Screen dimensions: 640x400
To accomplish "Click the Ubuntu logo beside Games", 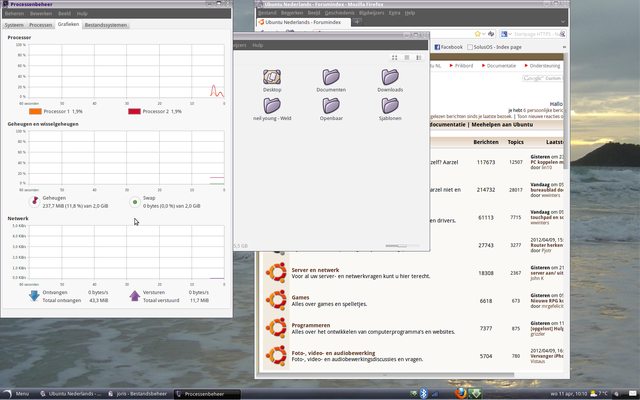I will tap(276, 301).
